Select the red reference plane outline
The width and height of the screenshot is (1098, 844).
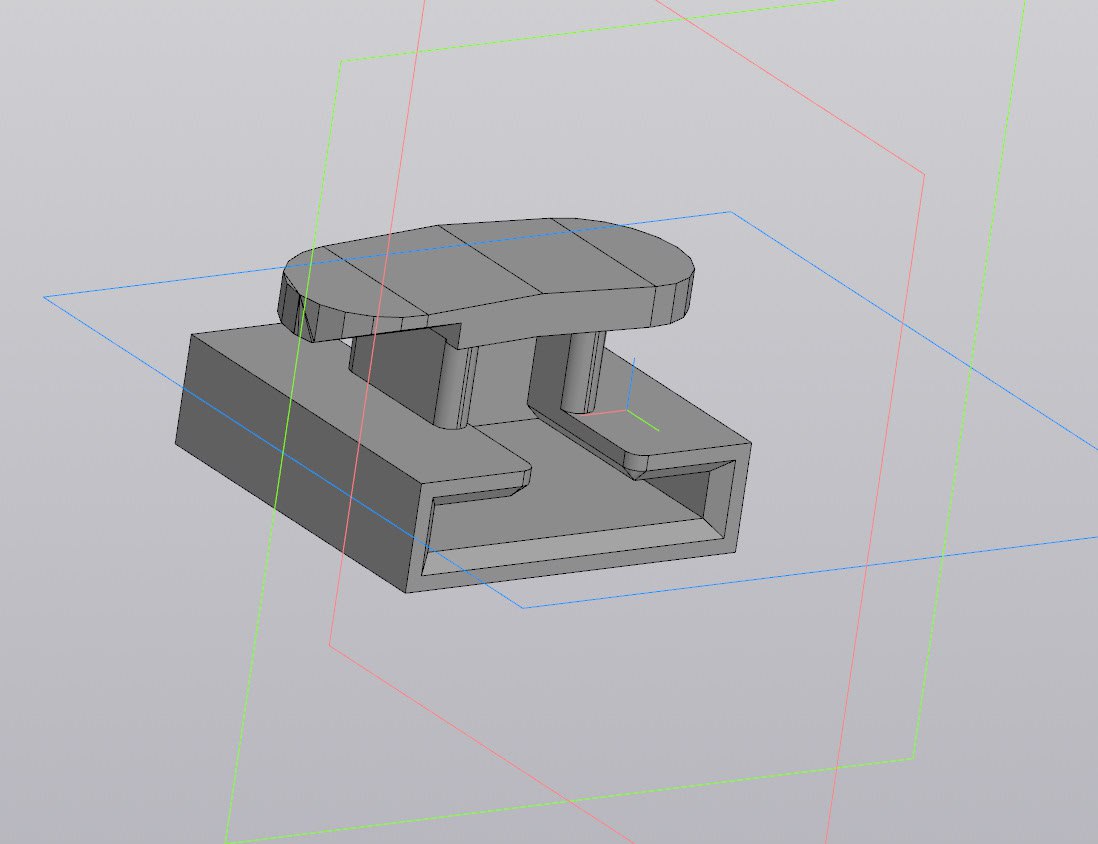pos(627,422)
